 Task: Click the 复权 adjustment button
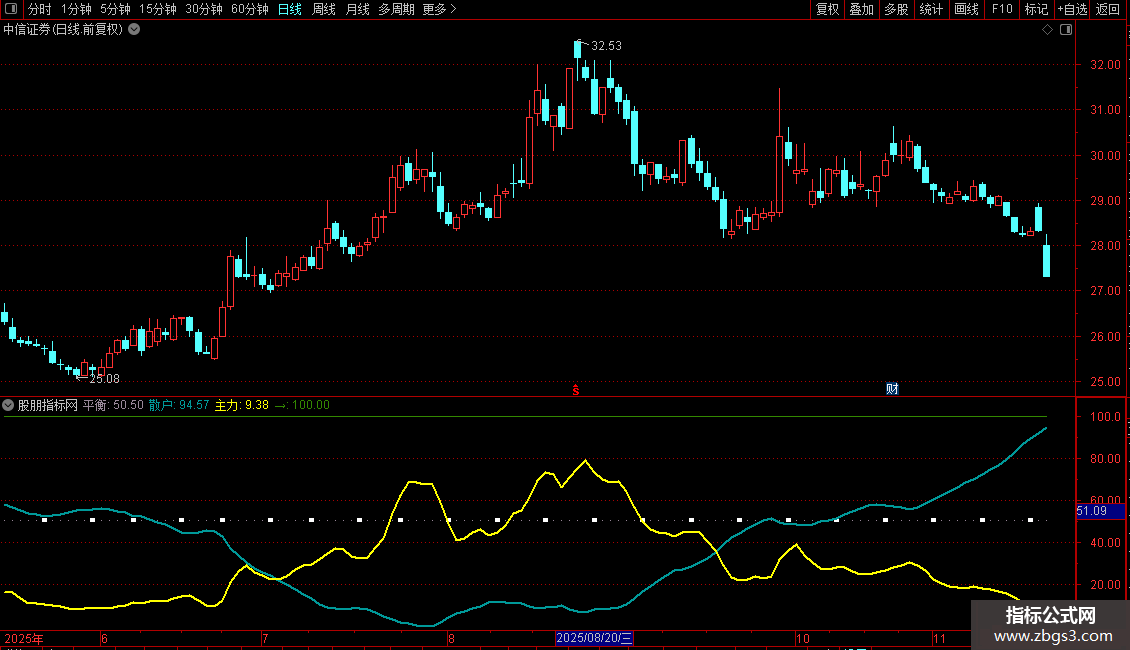pyautogui.click(x=827, y=9)
